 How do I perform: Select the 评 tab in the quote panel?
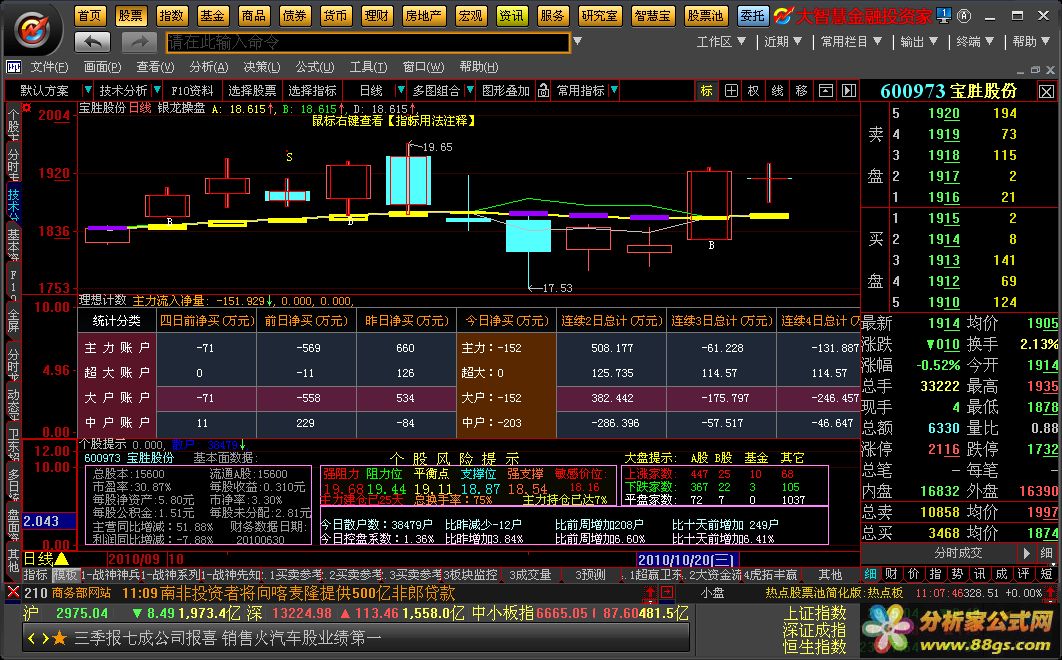(x=1023, y=574)
